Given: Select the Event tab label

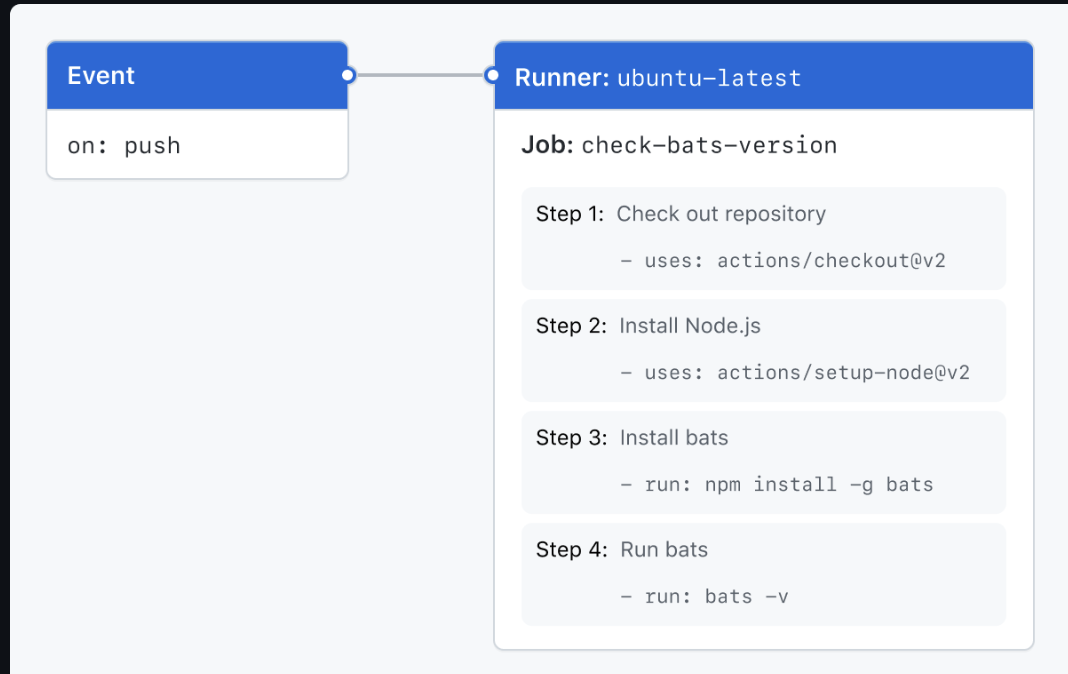Looking at the screenshot, I should click(100, 74).
